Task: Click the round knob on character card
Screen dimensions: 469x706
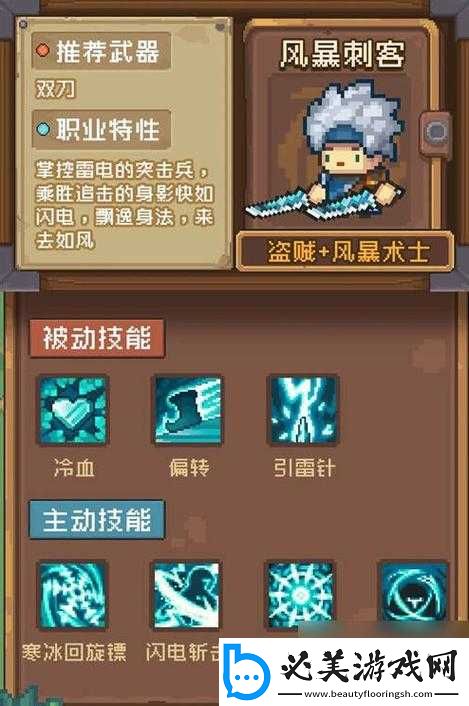Action: click(435, 132)
